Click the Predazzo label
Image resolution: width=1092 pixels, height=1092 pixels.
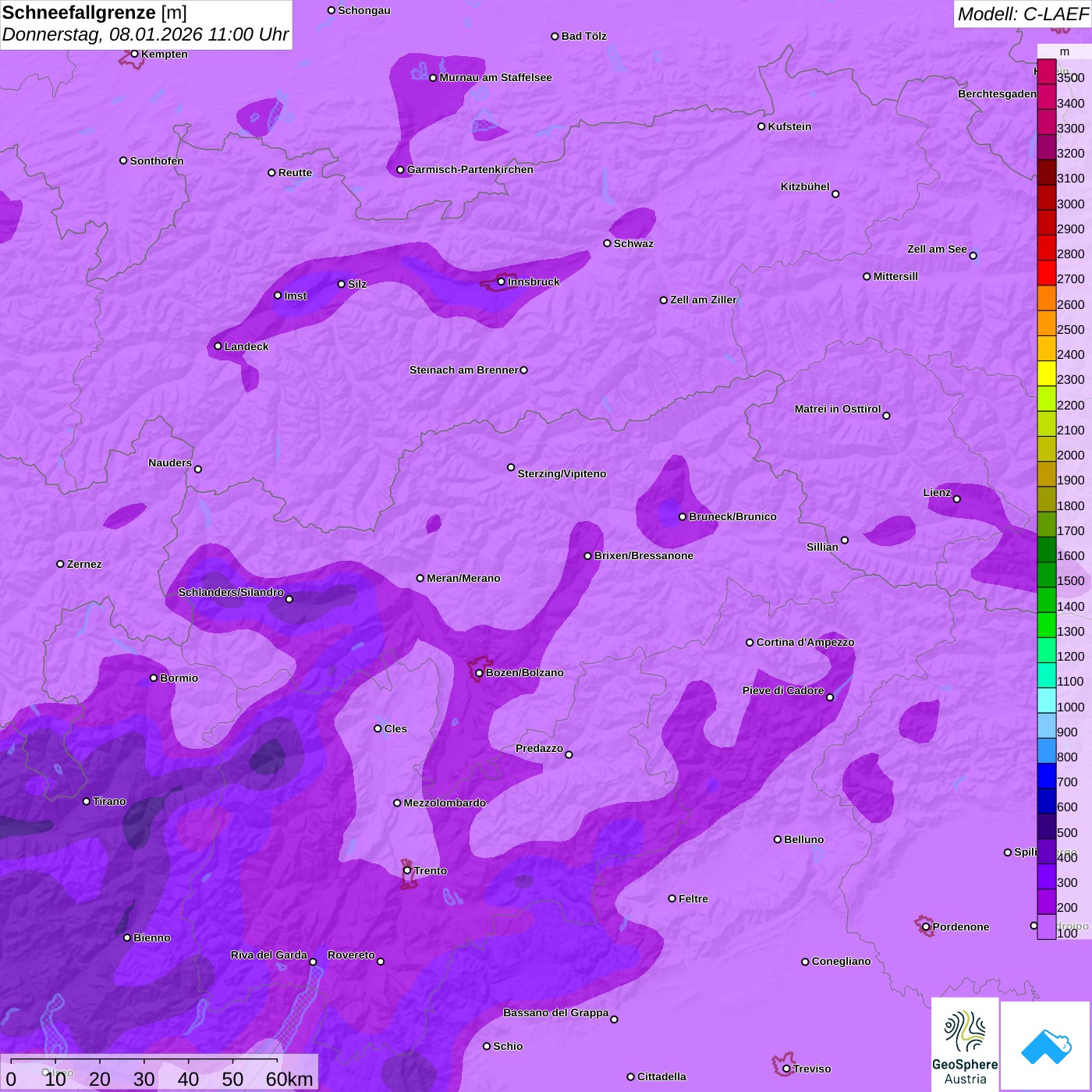pyautogui.click(x=539, y=748)
